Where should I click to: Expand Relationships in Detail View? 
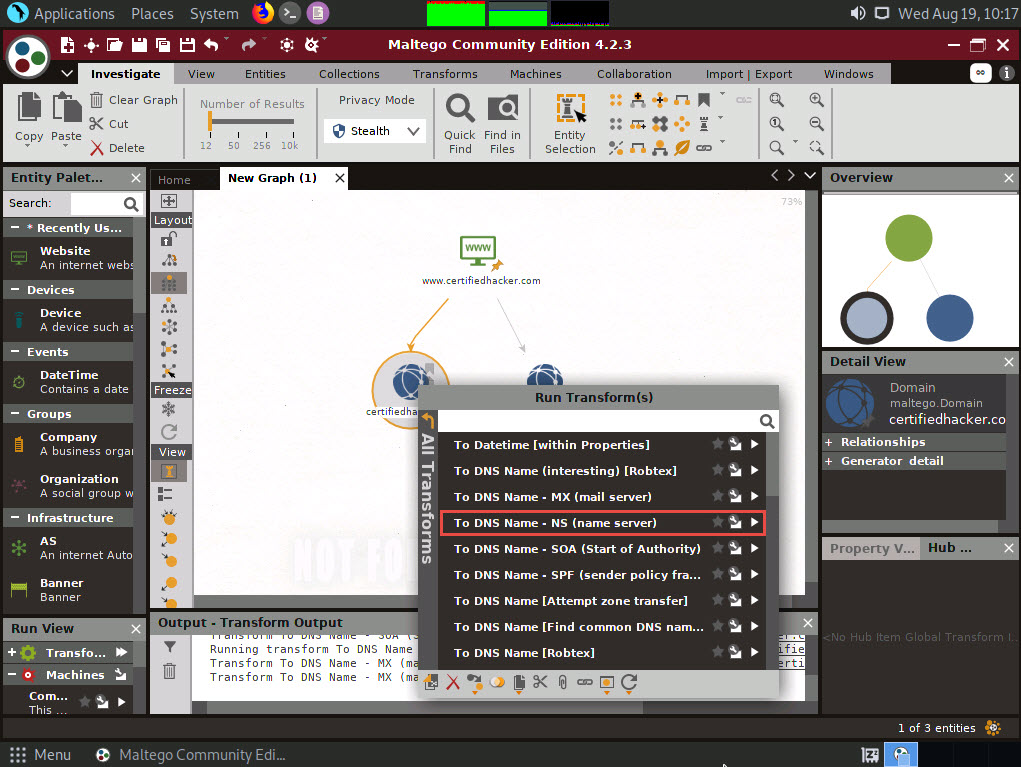click(x=829, y=442)
